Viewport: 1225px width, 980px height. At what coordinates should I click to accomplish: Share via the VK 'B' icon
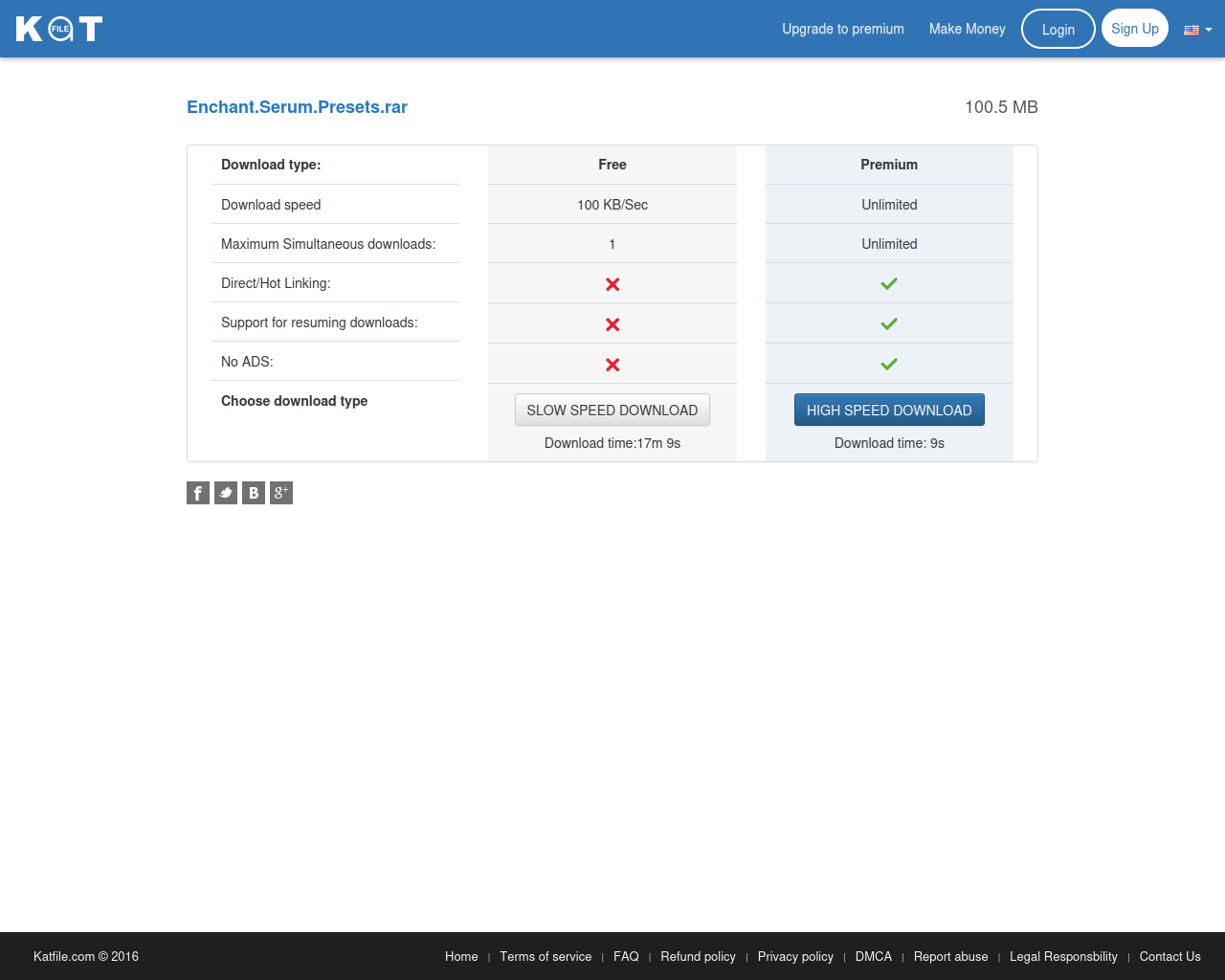[254, 493]
